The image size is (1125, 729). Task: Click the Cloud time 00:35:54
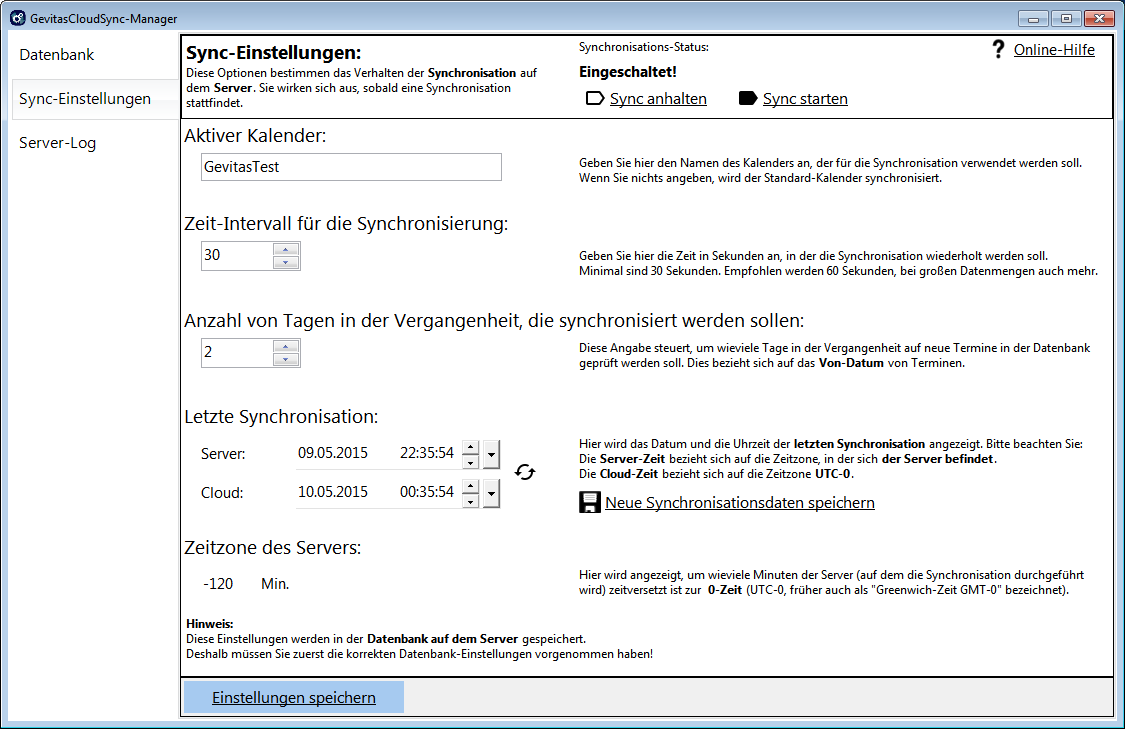[427, 492]
